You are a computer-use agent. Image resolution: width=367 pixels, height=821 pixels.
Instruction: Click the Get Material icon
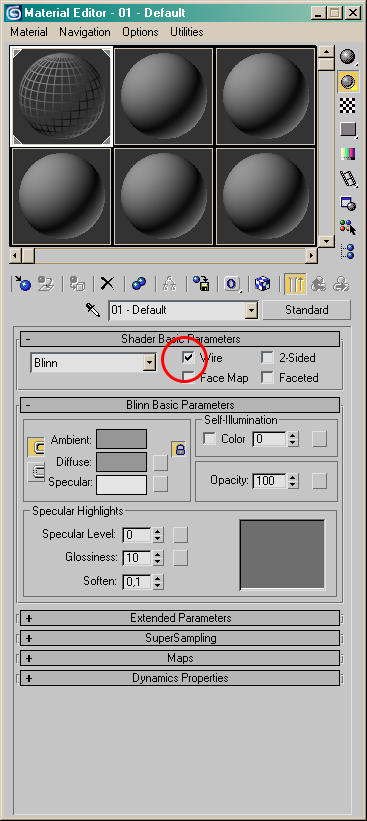pos(24,284)
